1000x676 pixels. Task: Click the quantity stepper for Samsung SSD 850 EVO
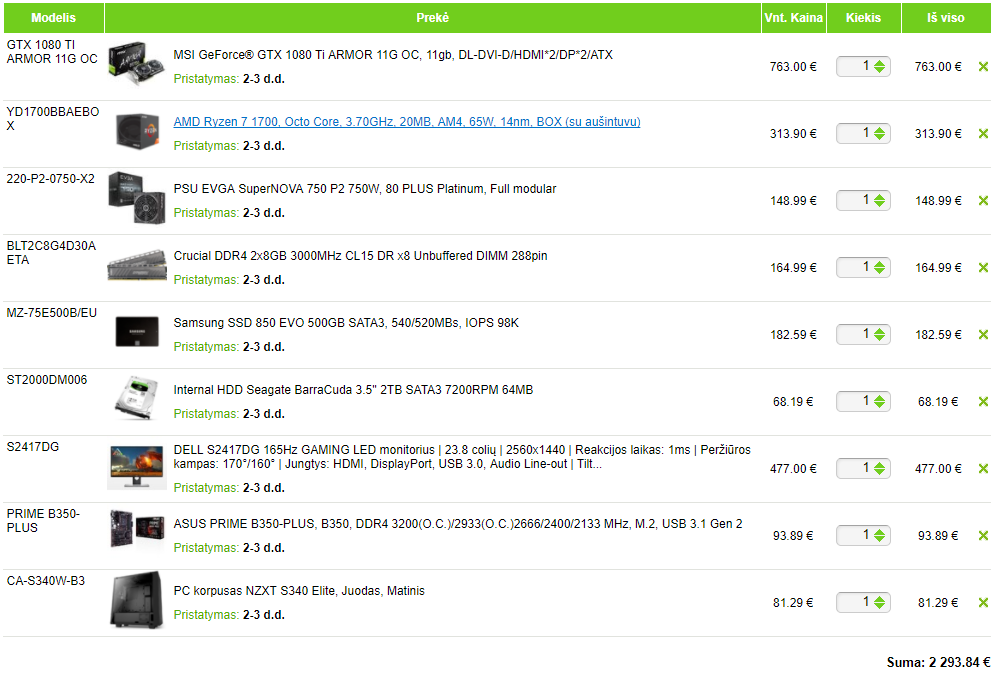coord(879,334)
